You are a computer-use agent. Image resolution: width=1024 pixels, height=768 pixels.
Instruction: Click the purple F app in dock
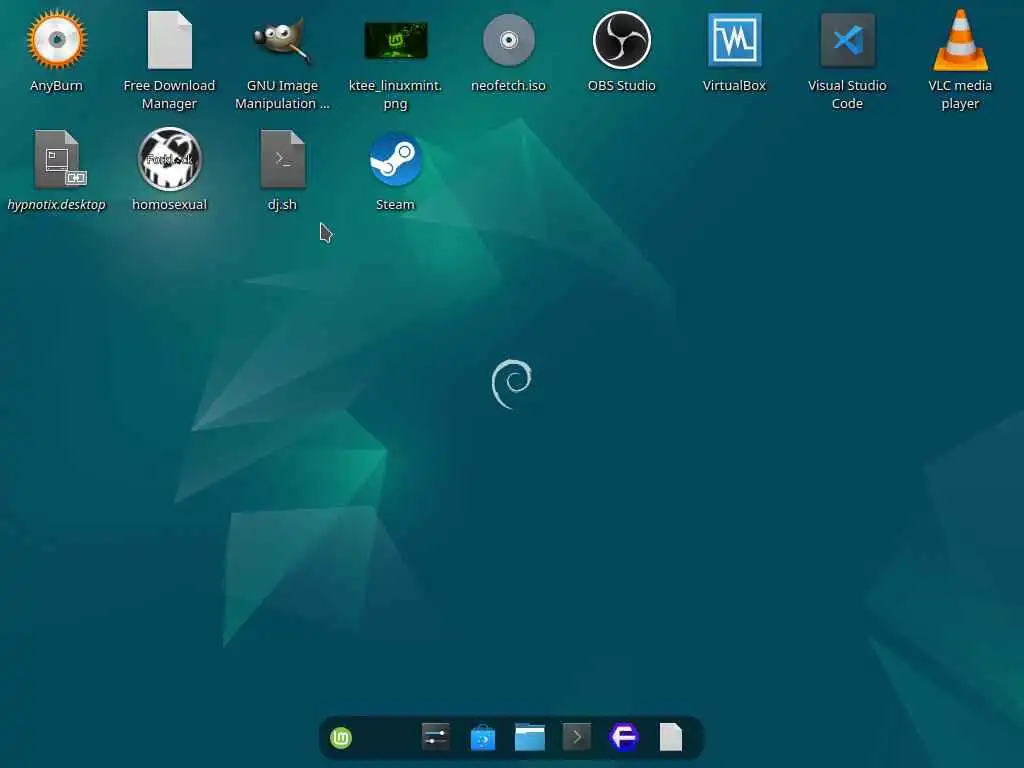coord(624,737)
